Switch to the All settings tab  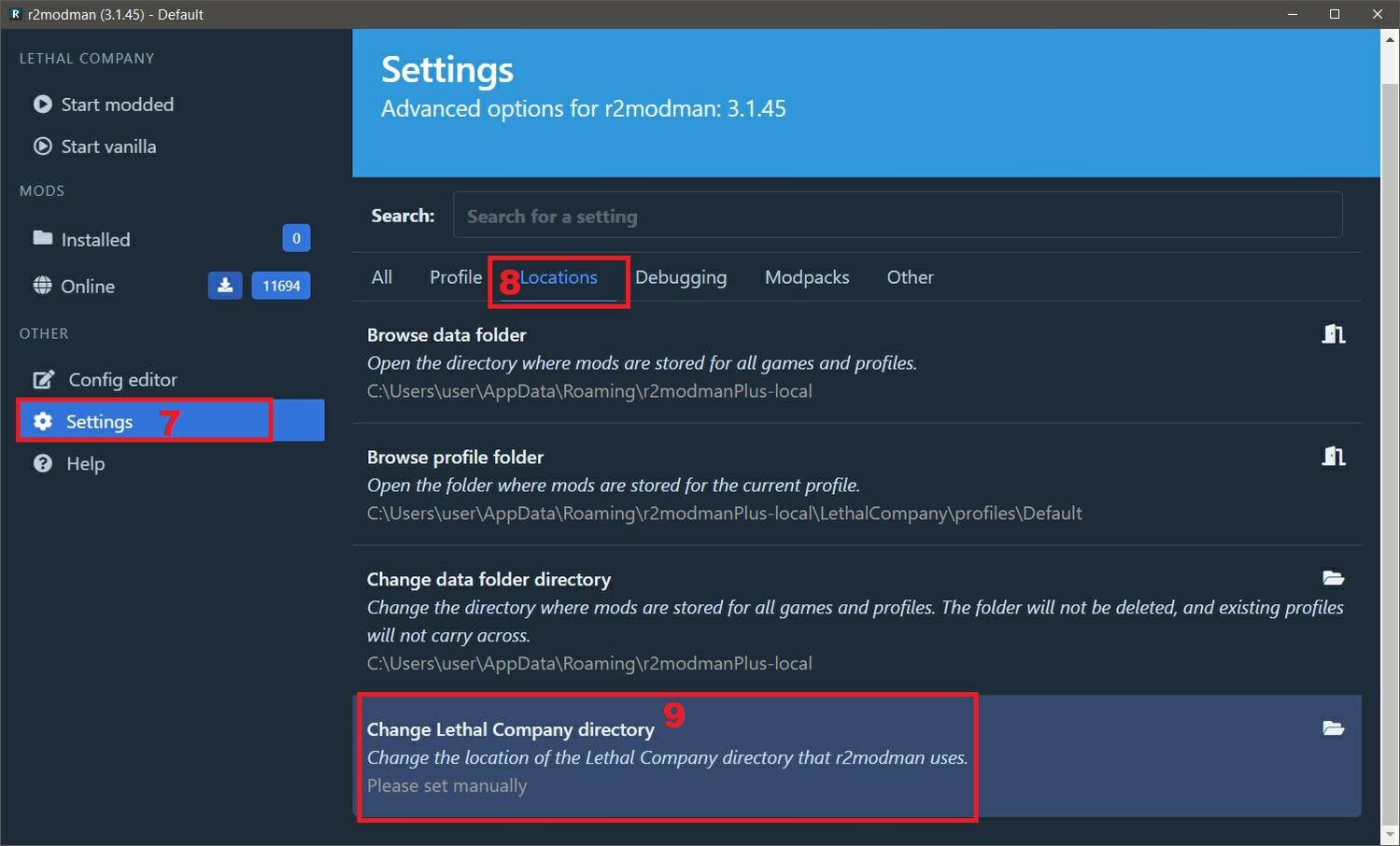tap(381, 277)
